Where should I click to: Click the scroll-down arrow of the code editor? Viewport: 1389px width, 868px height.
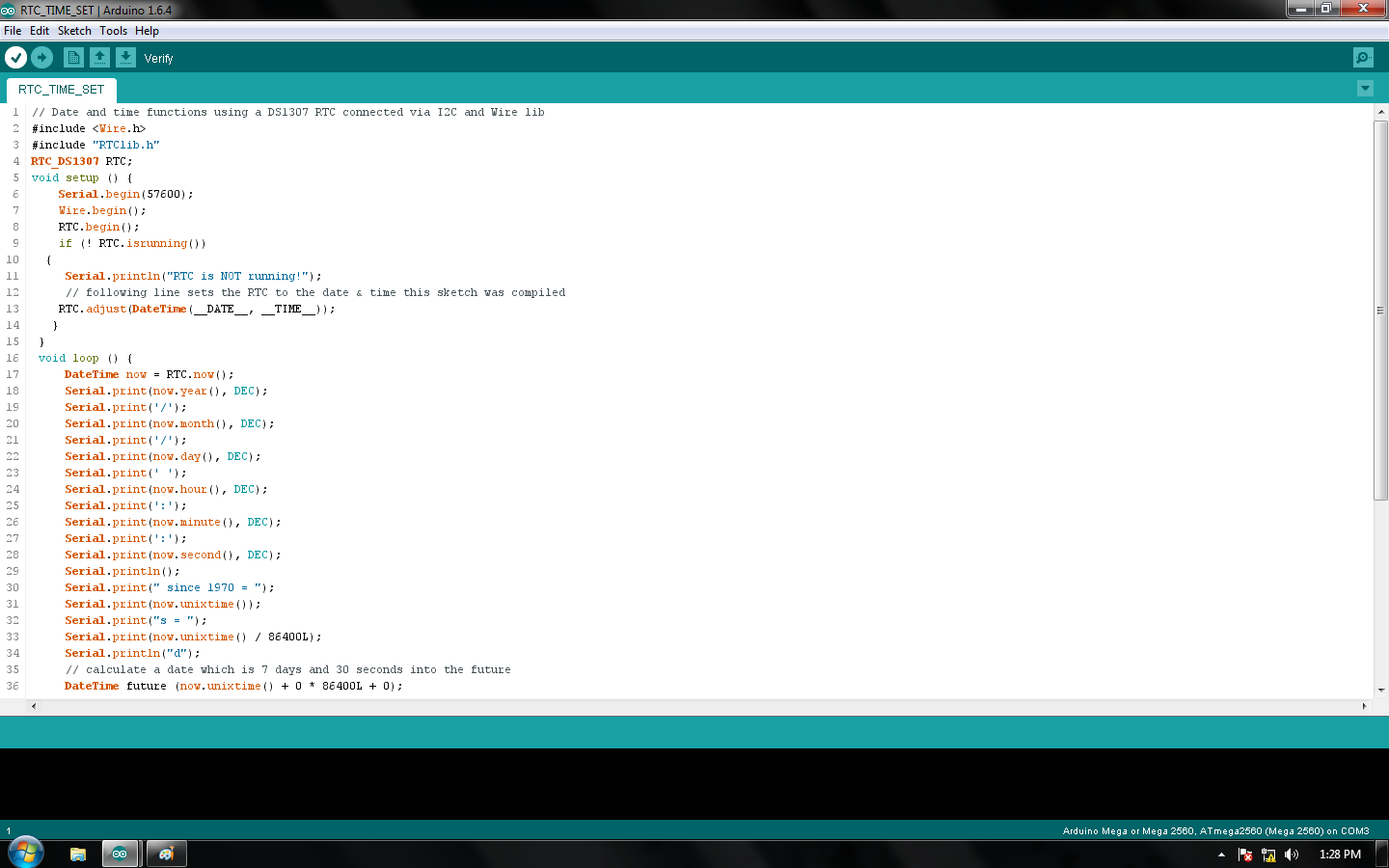(x=1381, y=690)
